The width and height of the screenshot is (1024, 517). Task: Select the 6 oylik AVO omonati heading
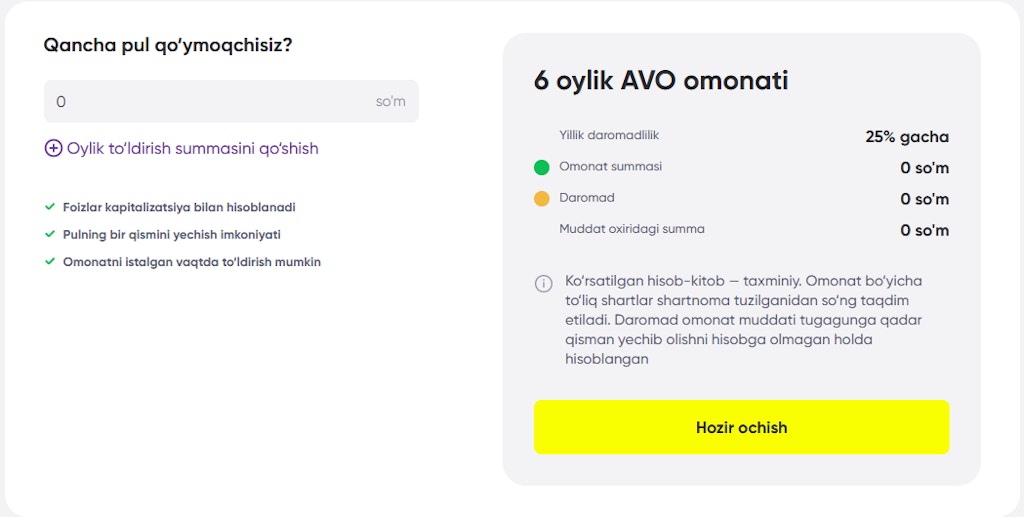coord(661,81)
